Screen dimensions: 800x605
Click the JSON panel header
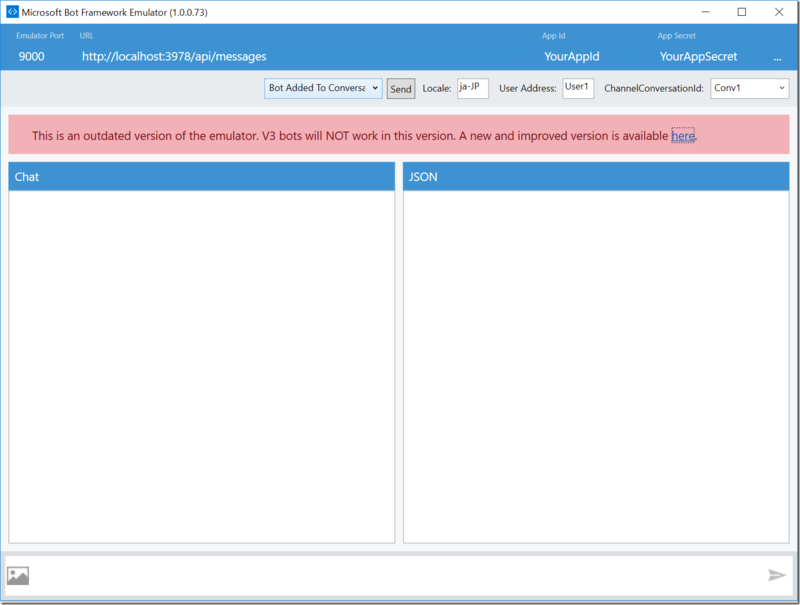(x=596, y=177)
